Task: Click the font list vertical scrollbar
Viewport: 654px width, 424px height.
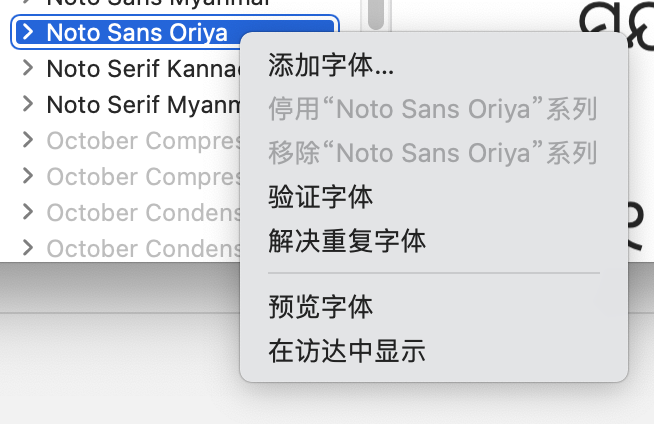Action: (x=376, y=12)
